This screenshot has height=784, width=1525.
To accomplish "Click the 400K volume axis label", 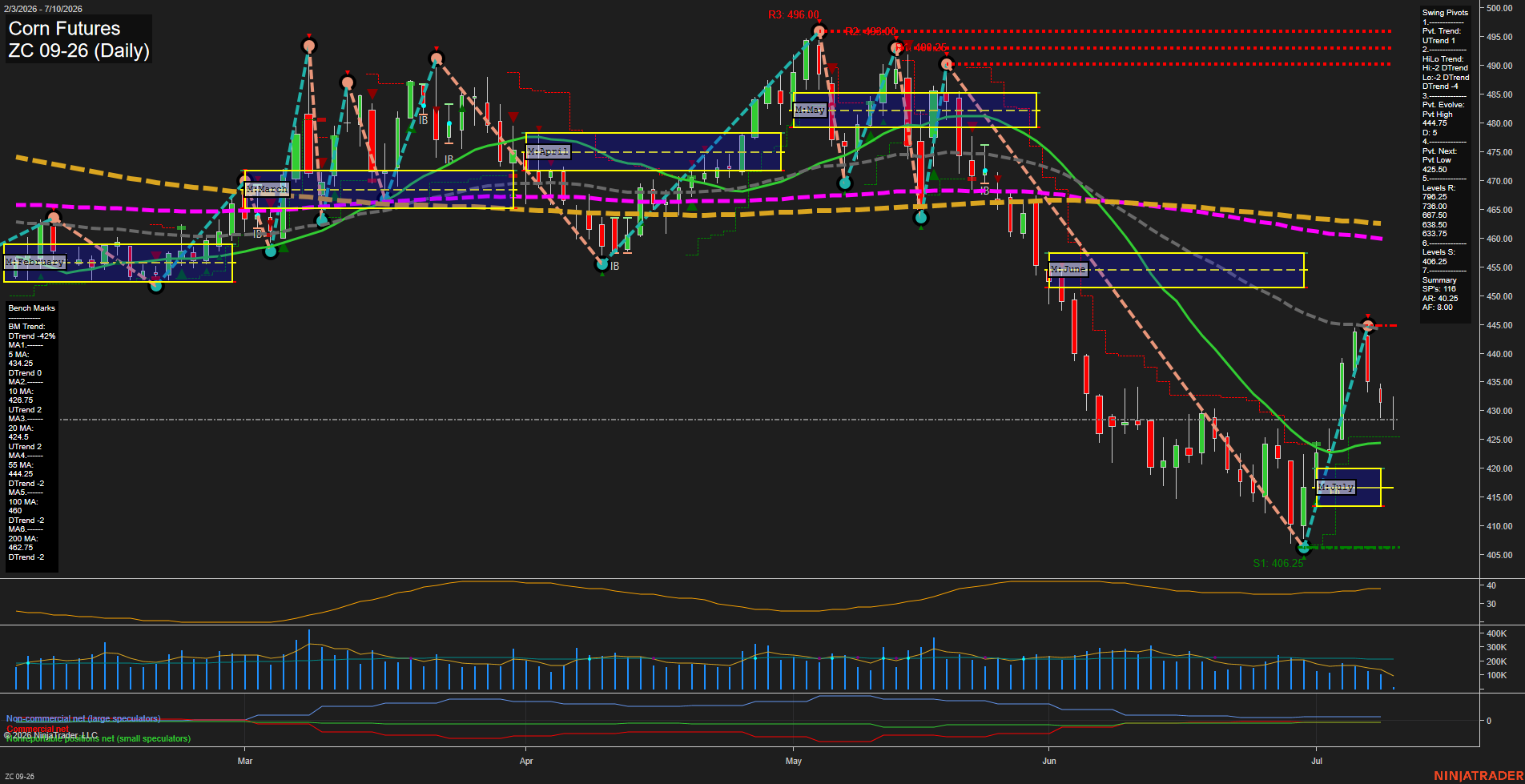I will point(1497,633).
